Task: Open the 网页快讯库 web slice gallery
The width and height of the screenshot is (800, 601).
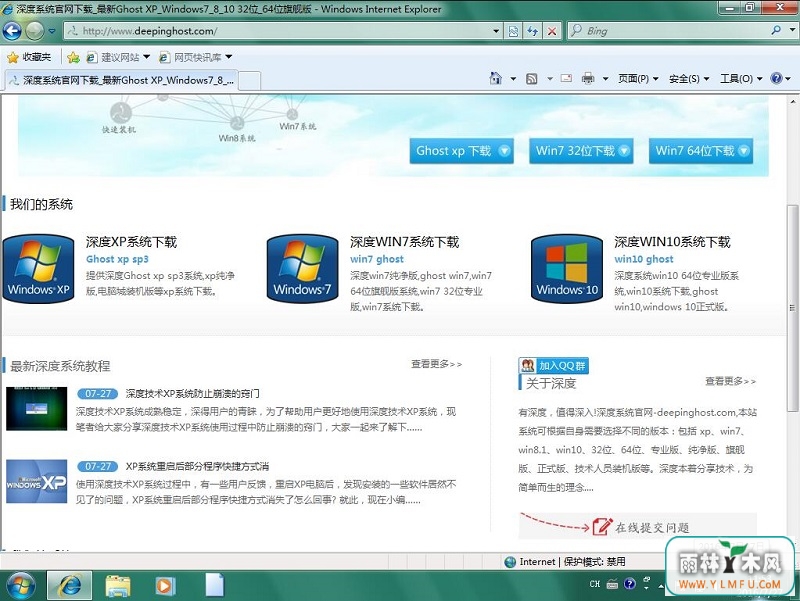Action: pos(195,57)
